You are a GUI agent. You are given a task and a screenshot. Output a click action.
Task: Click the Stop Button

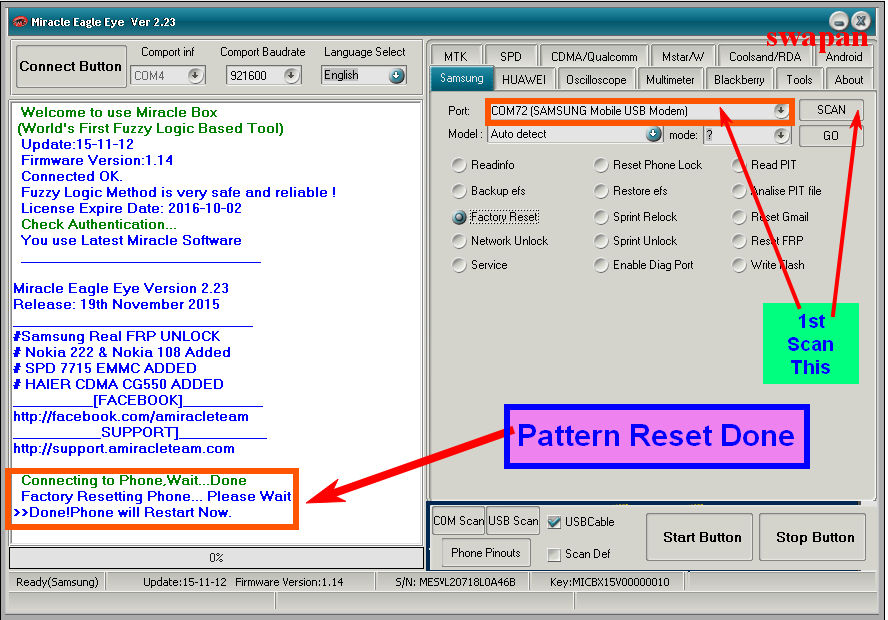click(814, 537)
